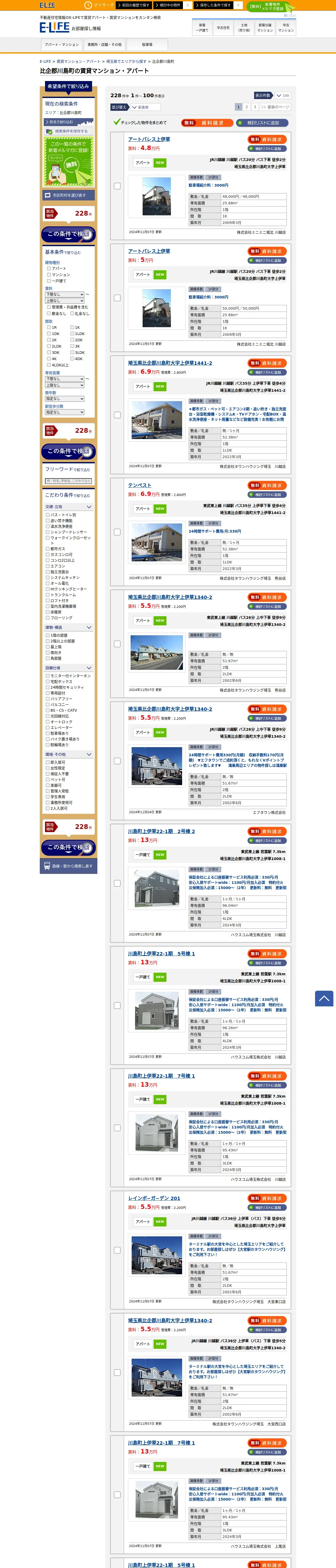The width and height of the screenshot is (336, 1568).
Task: Open 土地(売り地) navigation item
Action: click(244, 27)
